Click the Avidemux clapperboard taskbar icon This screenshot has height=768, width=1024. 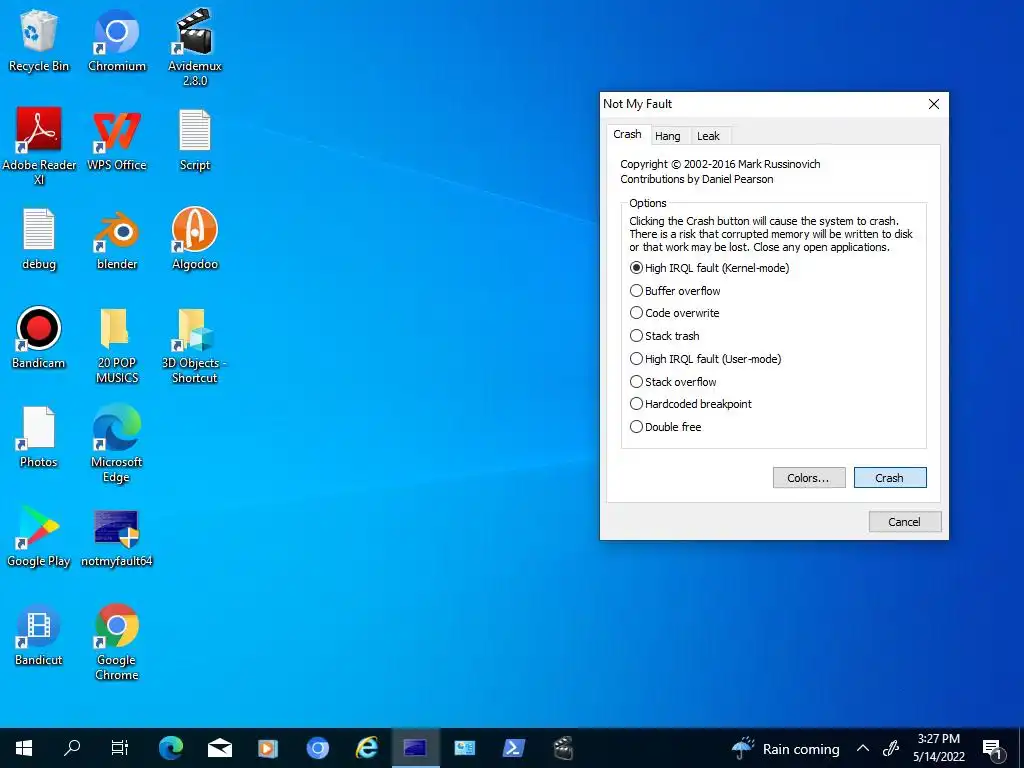[562, 748]
